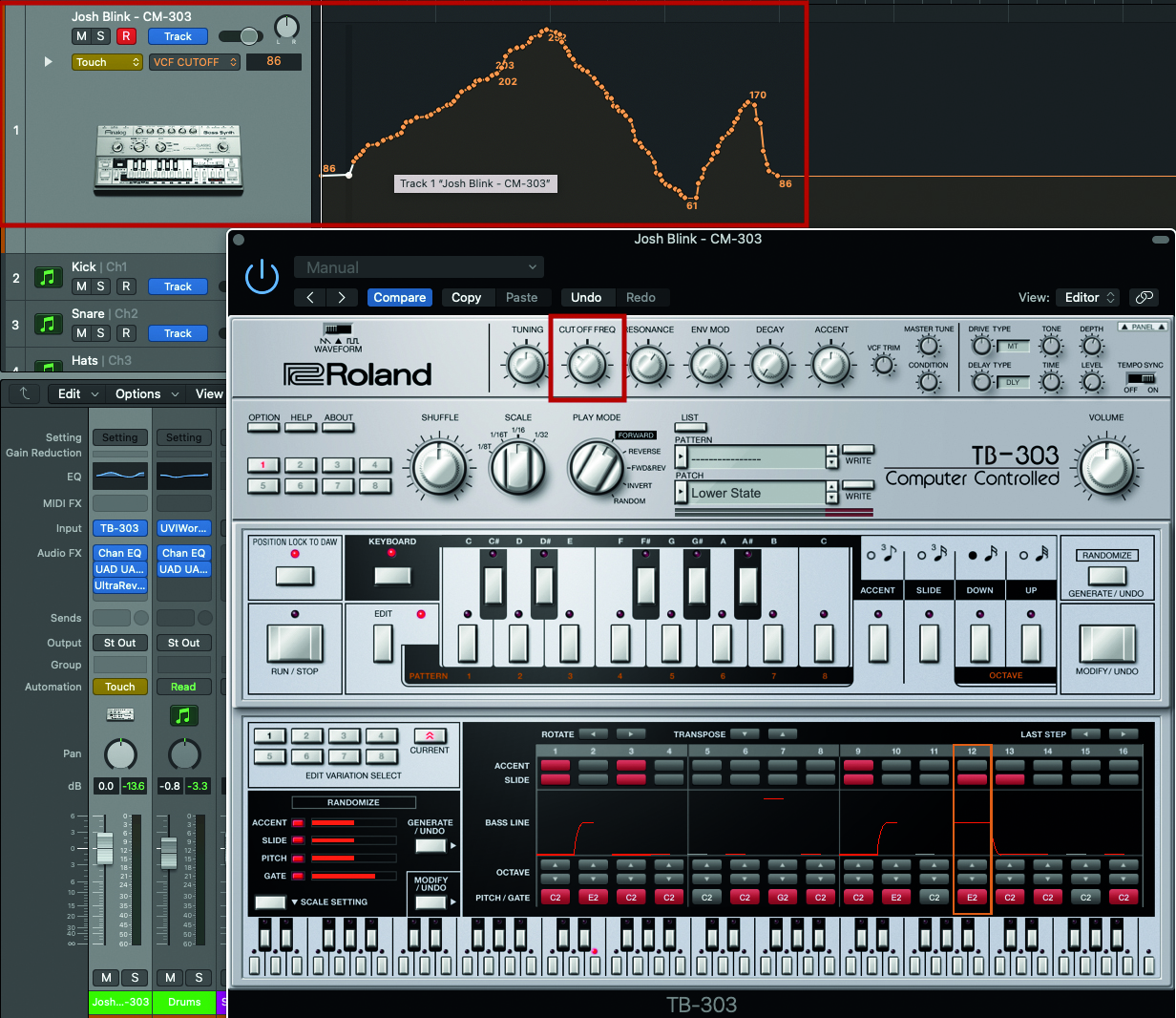Click the Shuffle knob

click(439, 468)
